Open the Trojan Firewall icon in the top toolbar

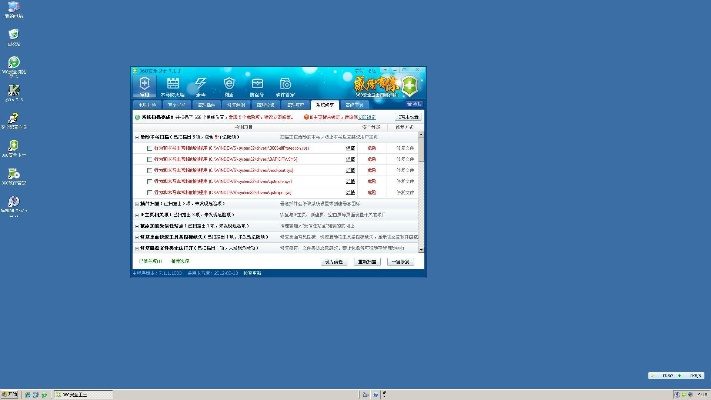point(172,85)
